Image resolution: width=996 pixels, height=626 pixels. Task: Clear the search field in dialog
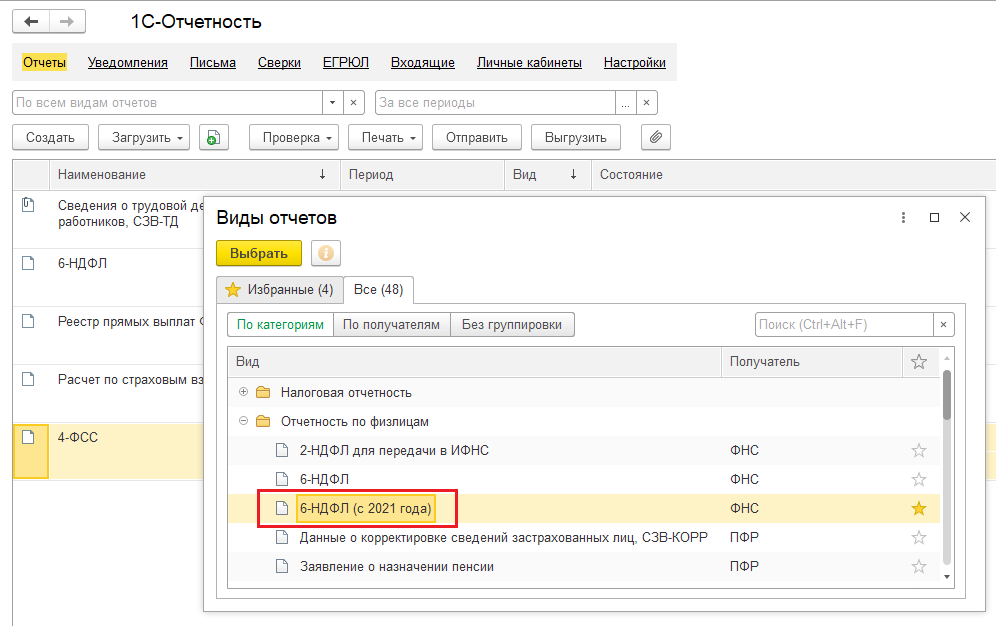click(x=943, y=324)
